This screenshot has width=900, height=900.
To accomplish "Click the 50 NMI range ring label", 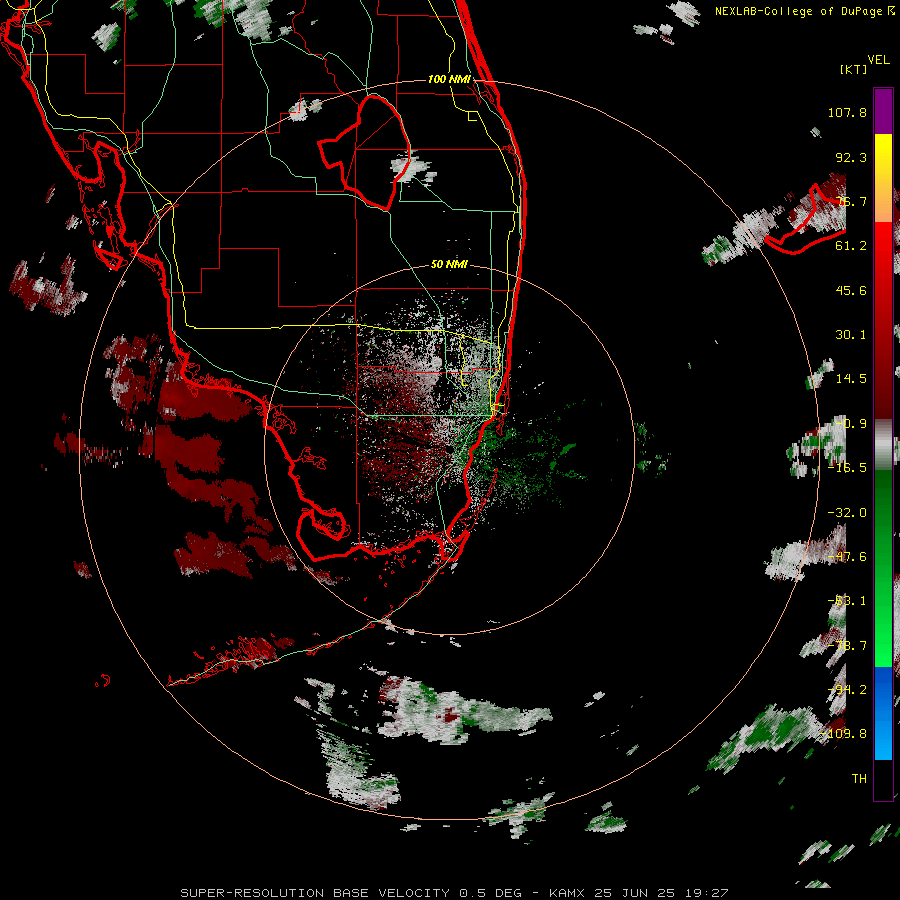I will [449, 265].
